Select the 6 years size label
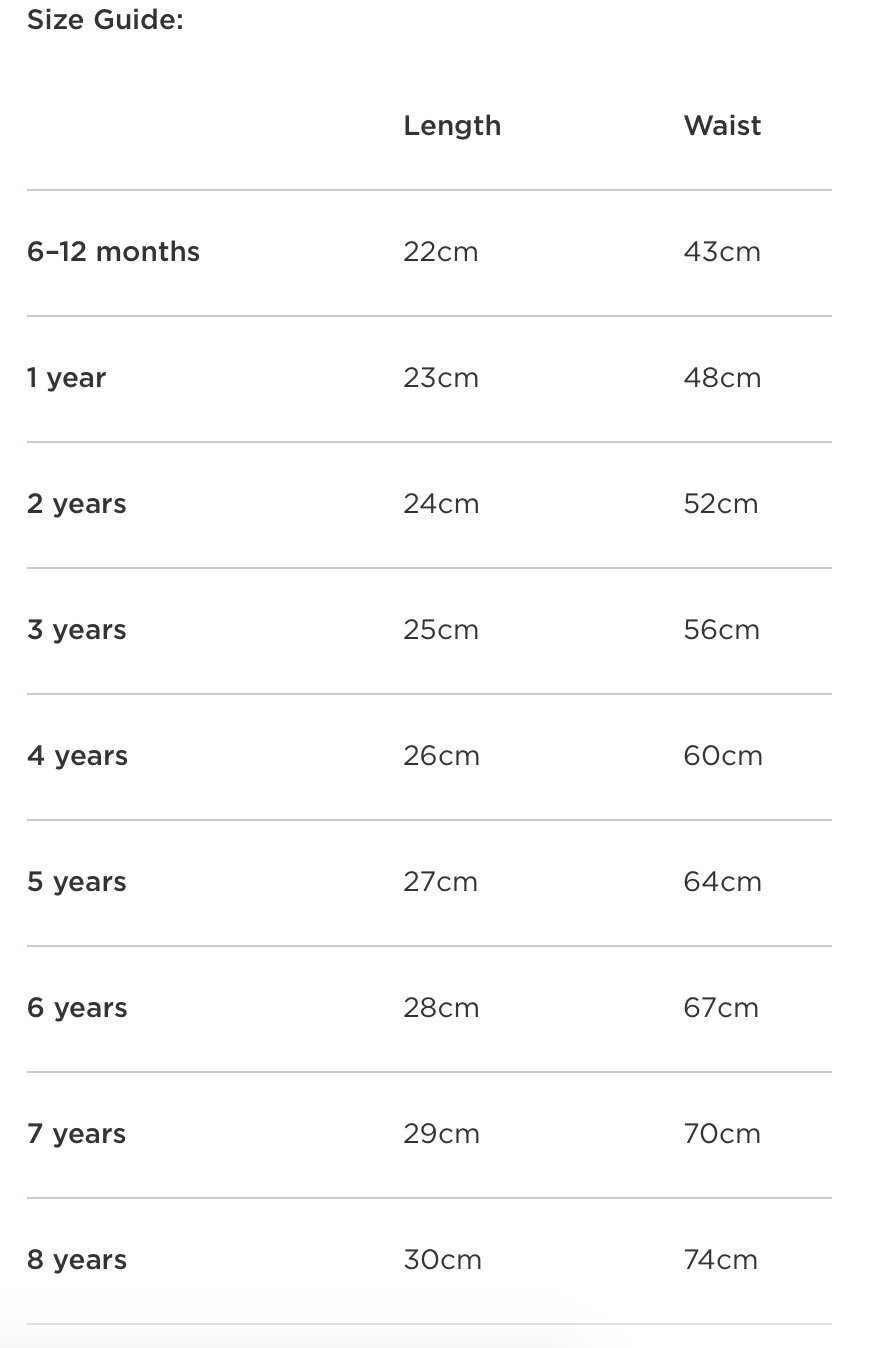The image size is (870, 1348). click(77, 1008)
